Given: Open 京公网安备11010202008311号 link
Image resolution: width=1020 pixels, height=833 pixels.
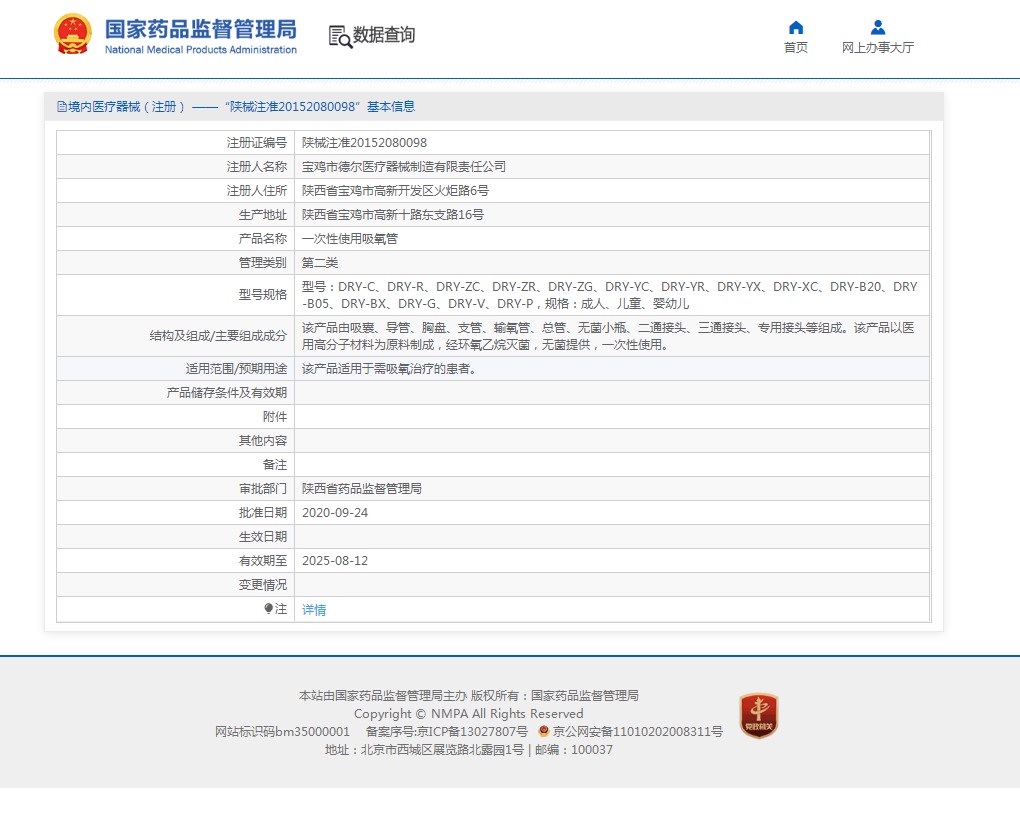Looking at the screenshot, I should click(x=638, y=732).
